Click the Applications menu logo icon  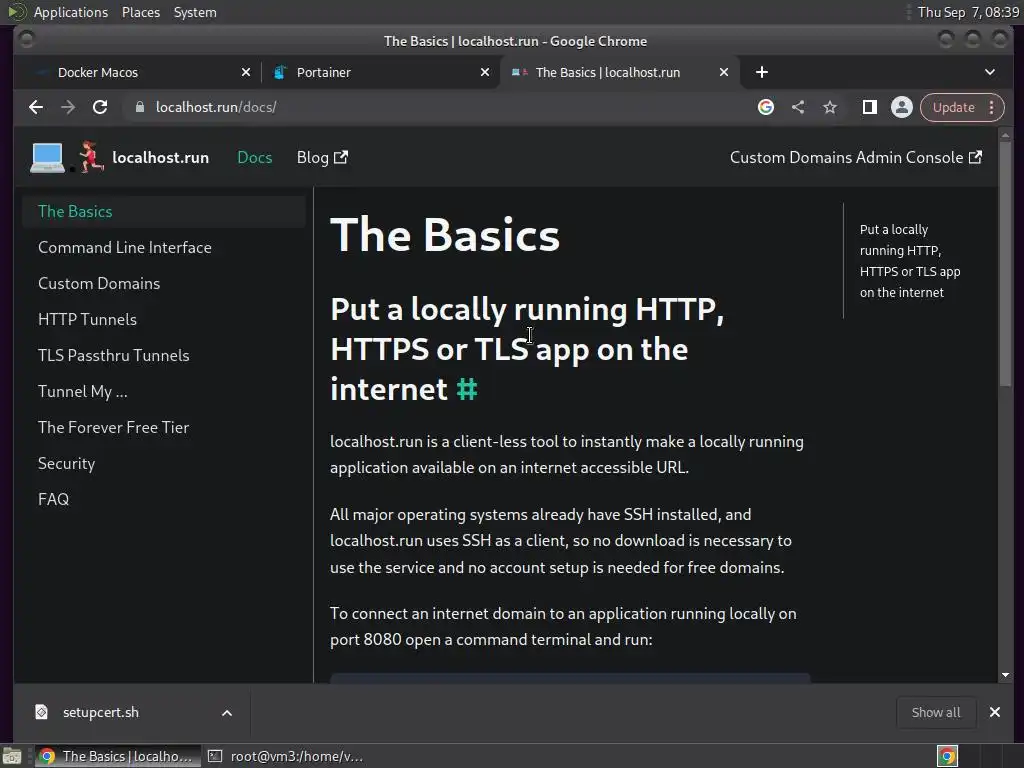pos(16,12)
